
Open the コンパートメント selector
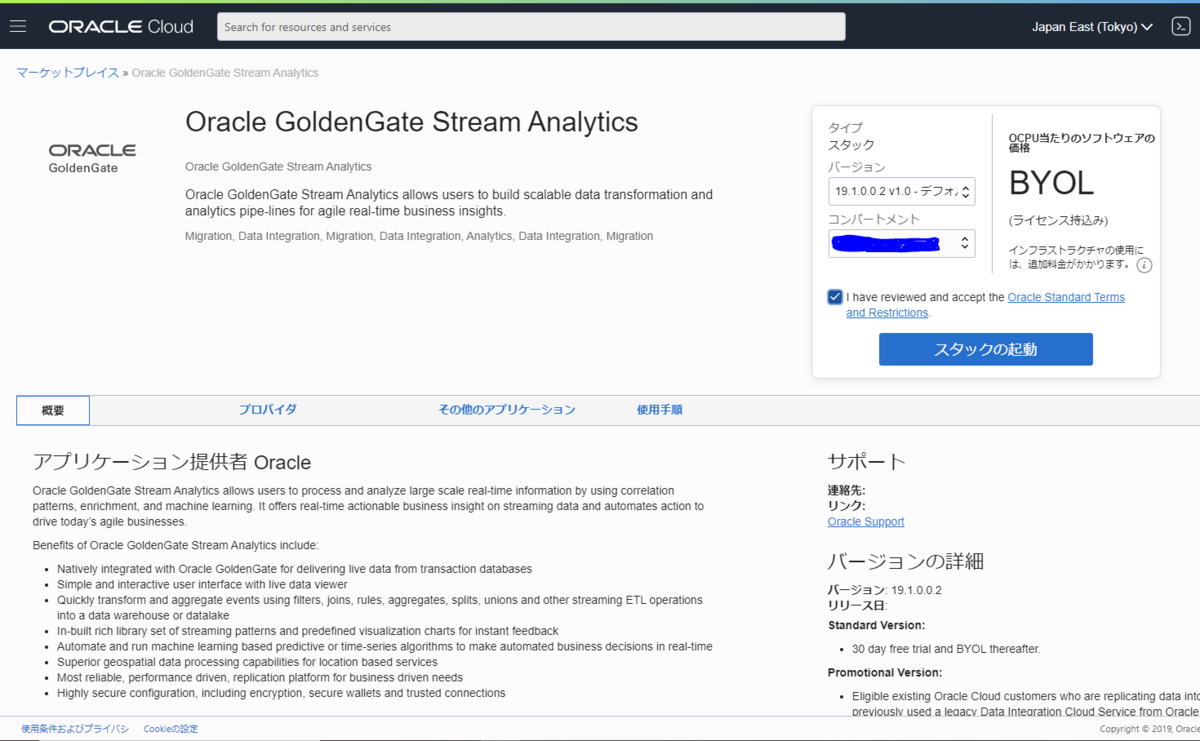tap(900, 243)
